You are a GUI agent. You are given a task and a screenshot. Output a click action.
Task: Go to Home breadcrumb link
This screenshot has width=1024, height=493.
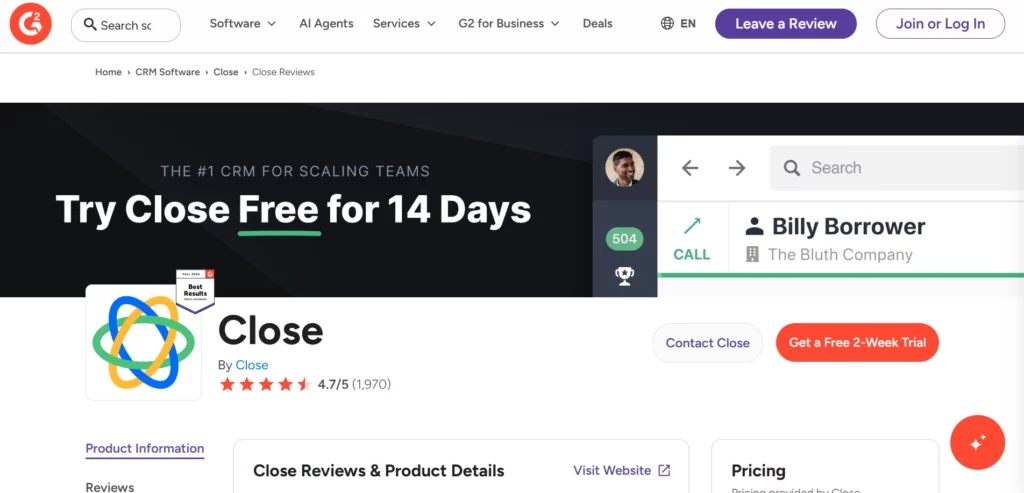point(108,72)
